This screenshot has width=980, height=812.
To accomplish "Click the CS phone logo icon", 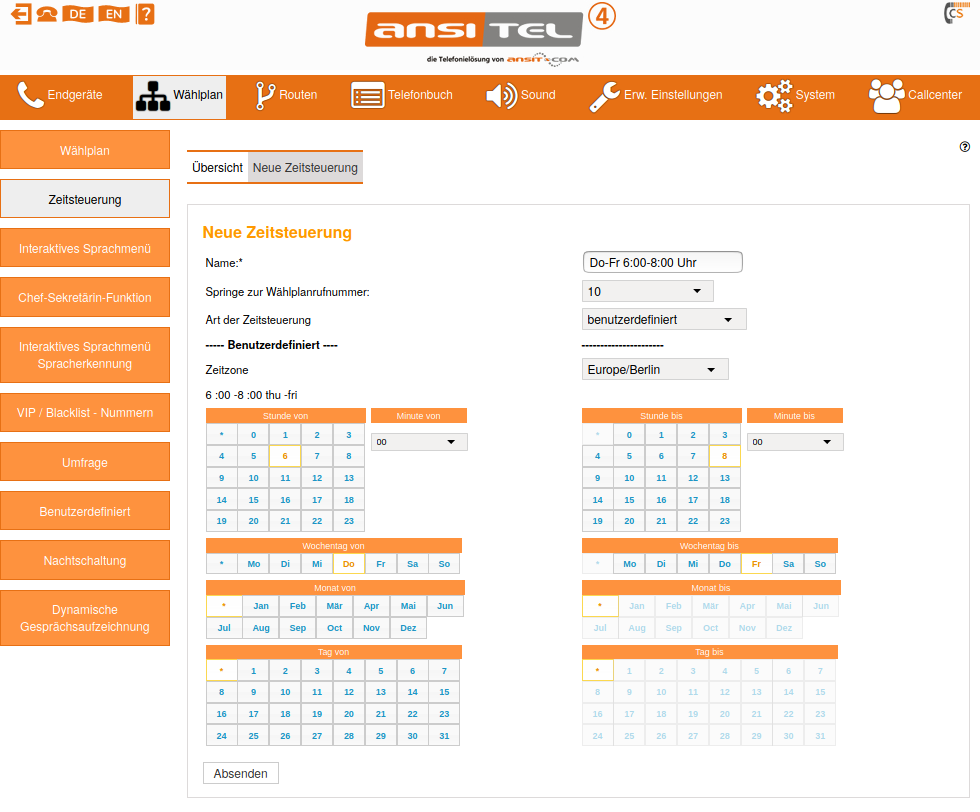I will [x=955, y=14].
